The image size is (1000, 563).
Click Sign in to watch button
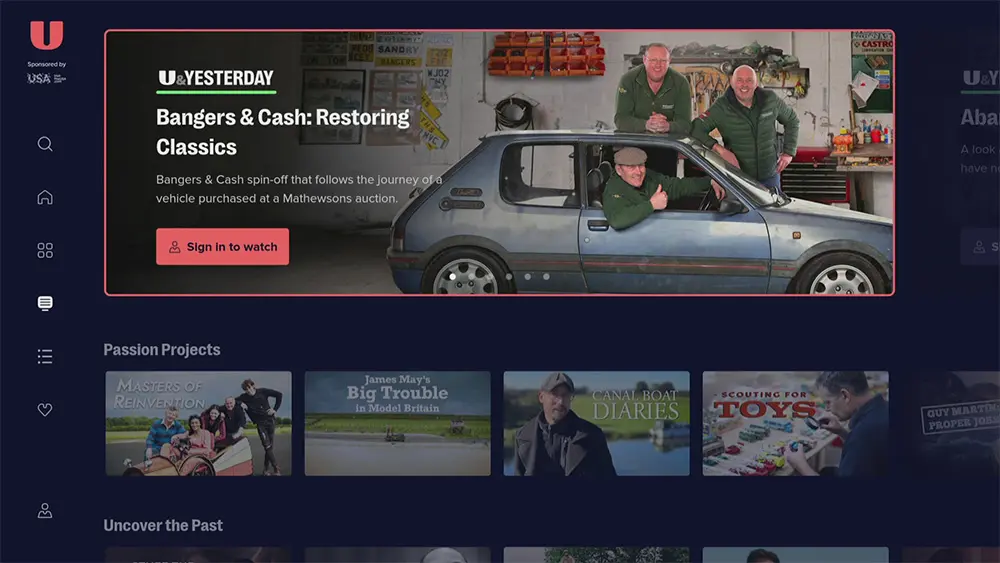[x=223, y=247]
